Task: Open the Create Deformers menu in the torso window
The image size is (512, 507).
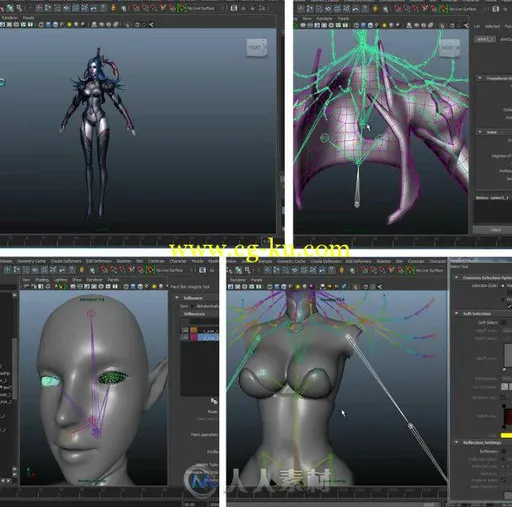Action: (x=325, y=261)
